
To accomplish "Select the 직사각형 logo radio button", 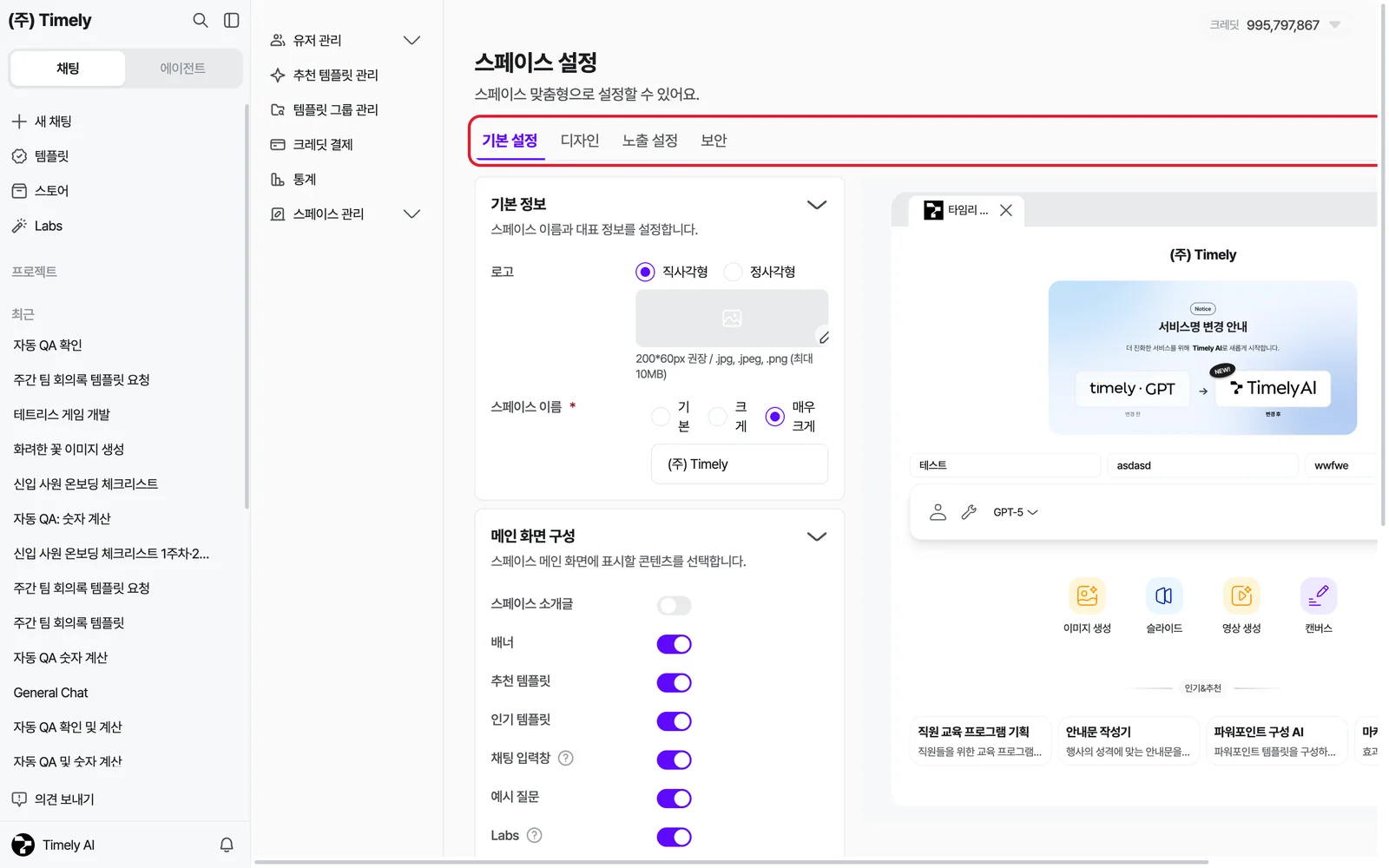I will click(x=645, y=272).
